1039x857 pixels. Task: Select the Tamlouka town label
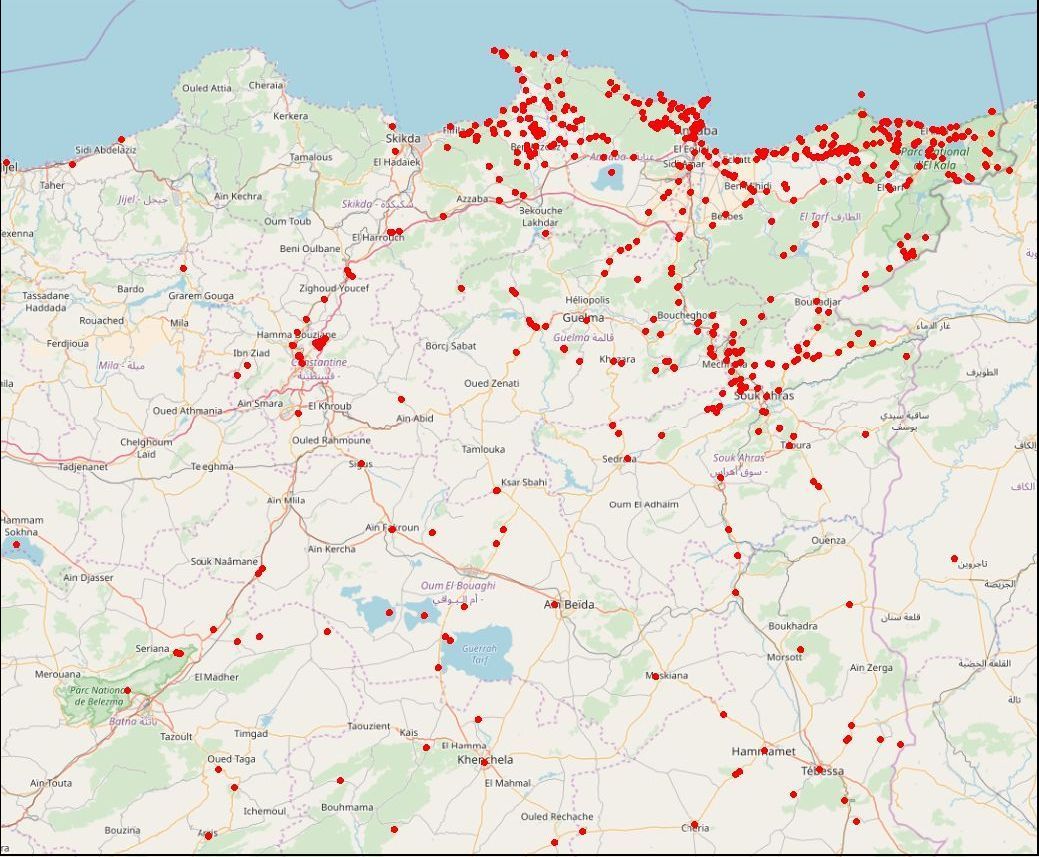(x=483, y=450)
